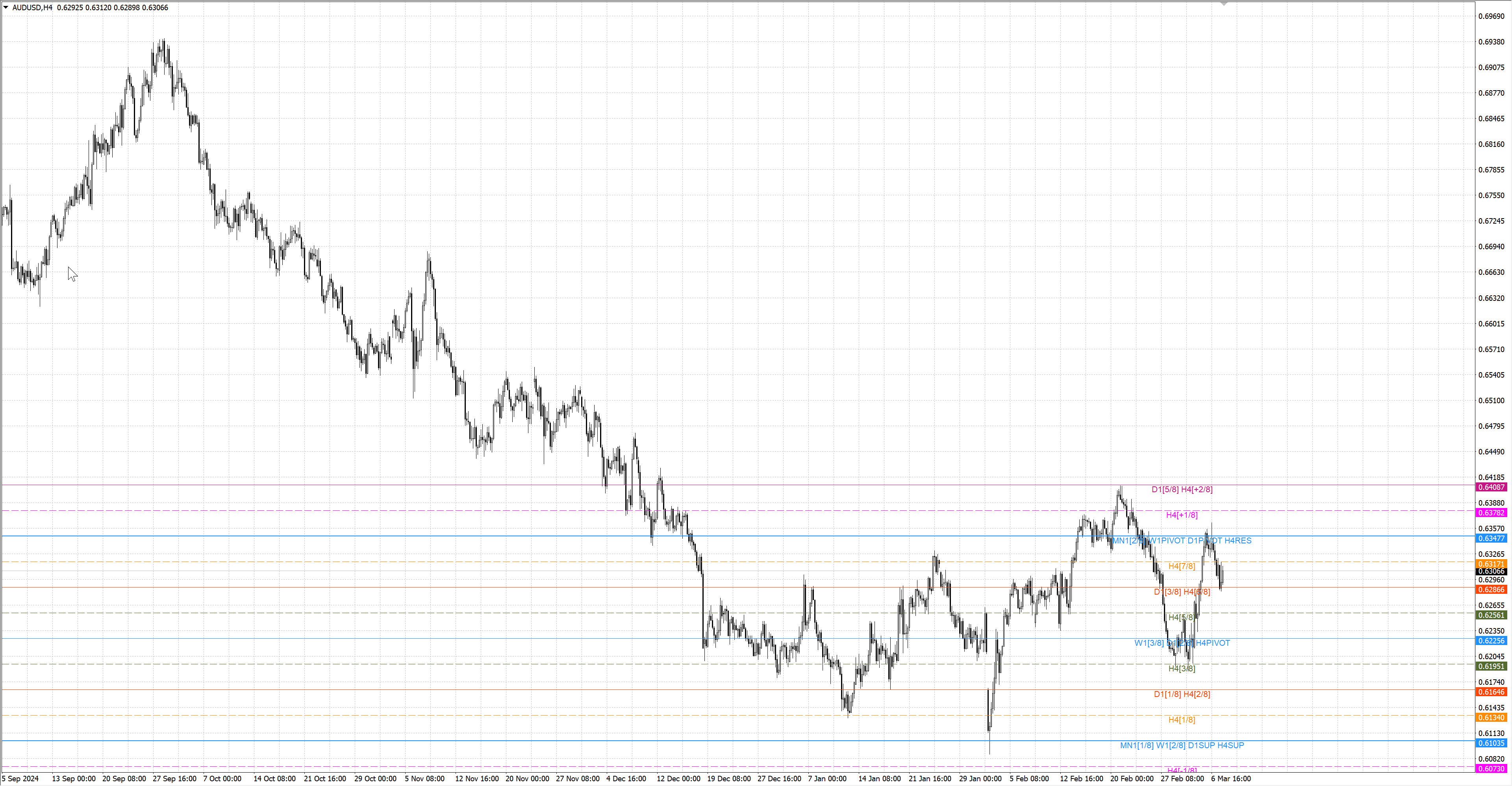Click the D1[1/8] H4[2/8] level label

(1182, 694)
